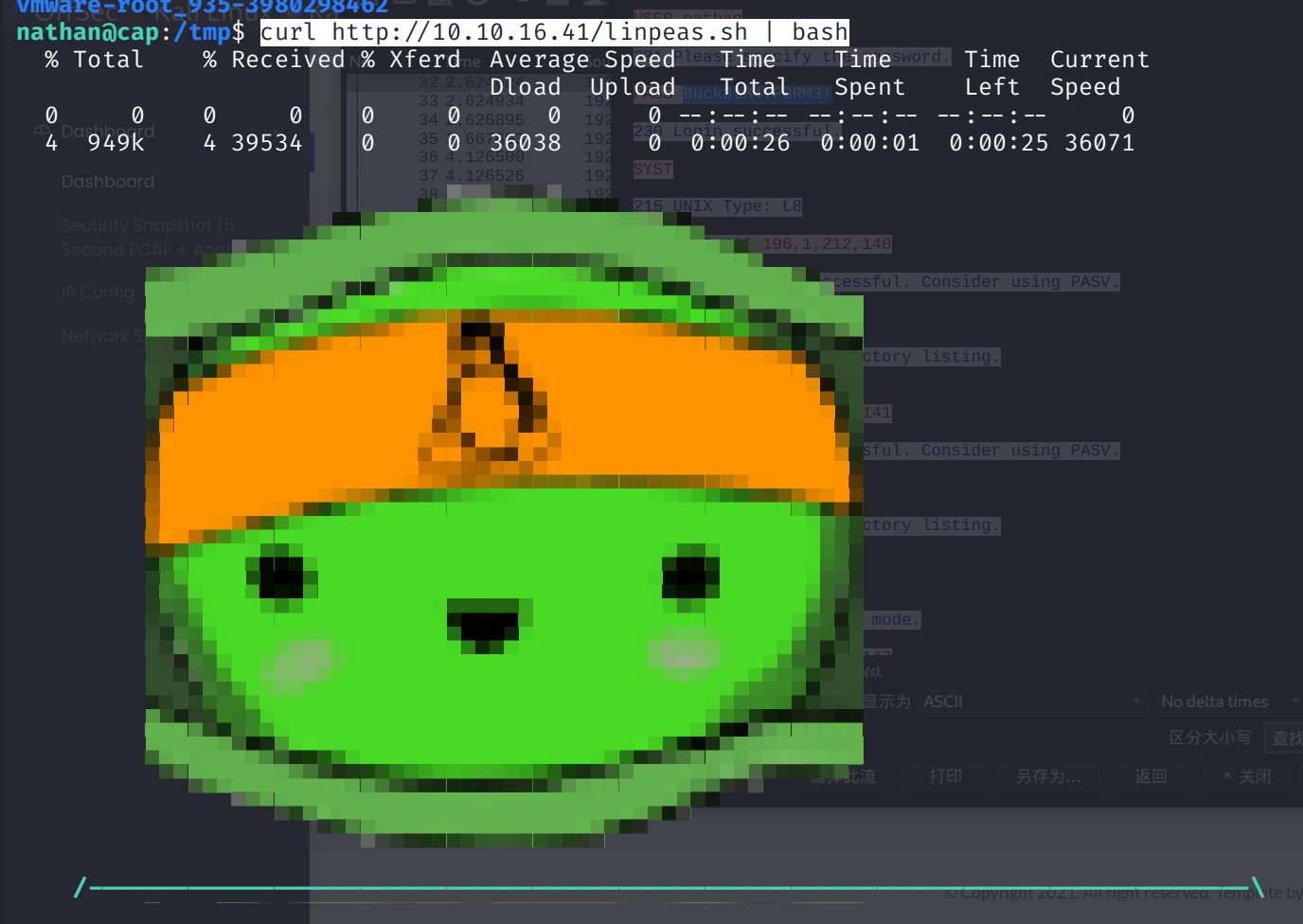Click the 关闭 close button in stream dialog
Screen dimensions: 1303x924
coord(1248,776)
